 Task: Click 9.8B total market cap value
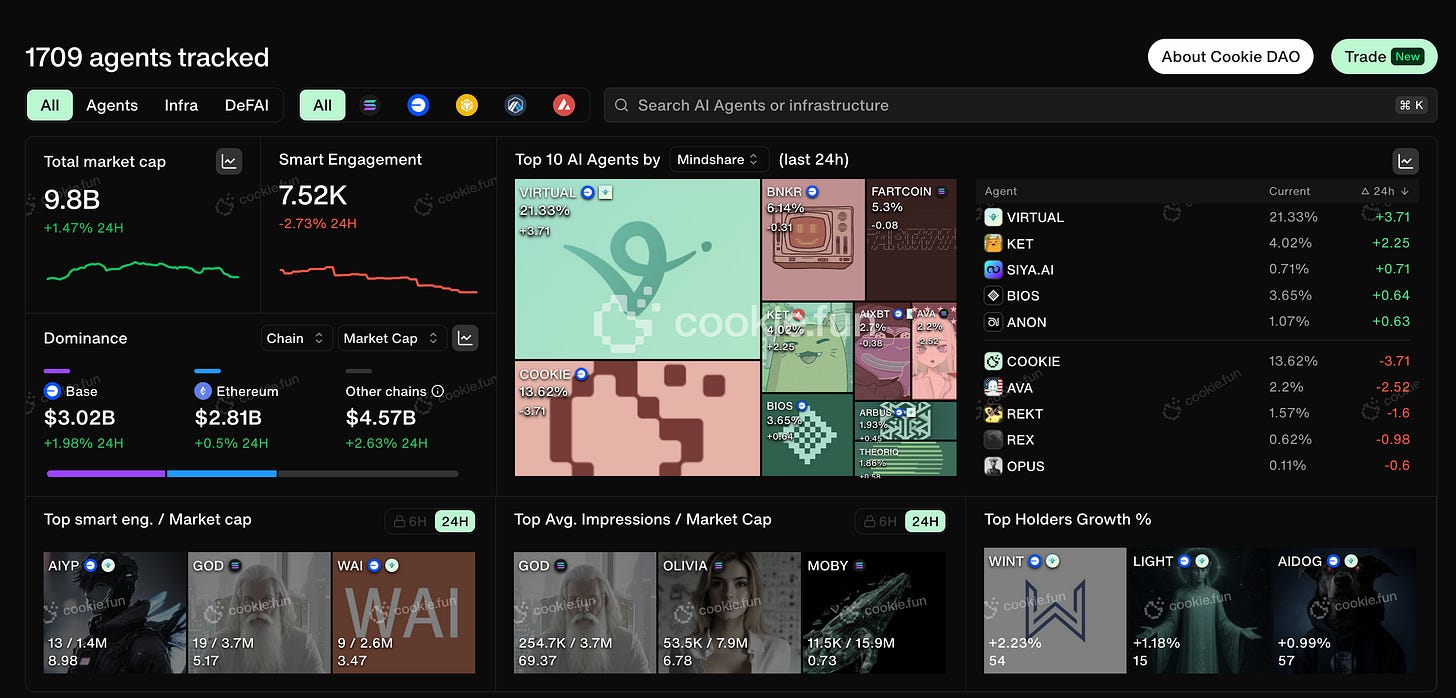tap(71, 198)
